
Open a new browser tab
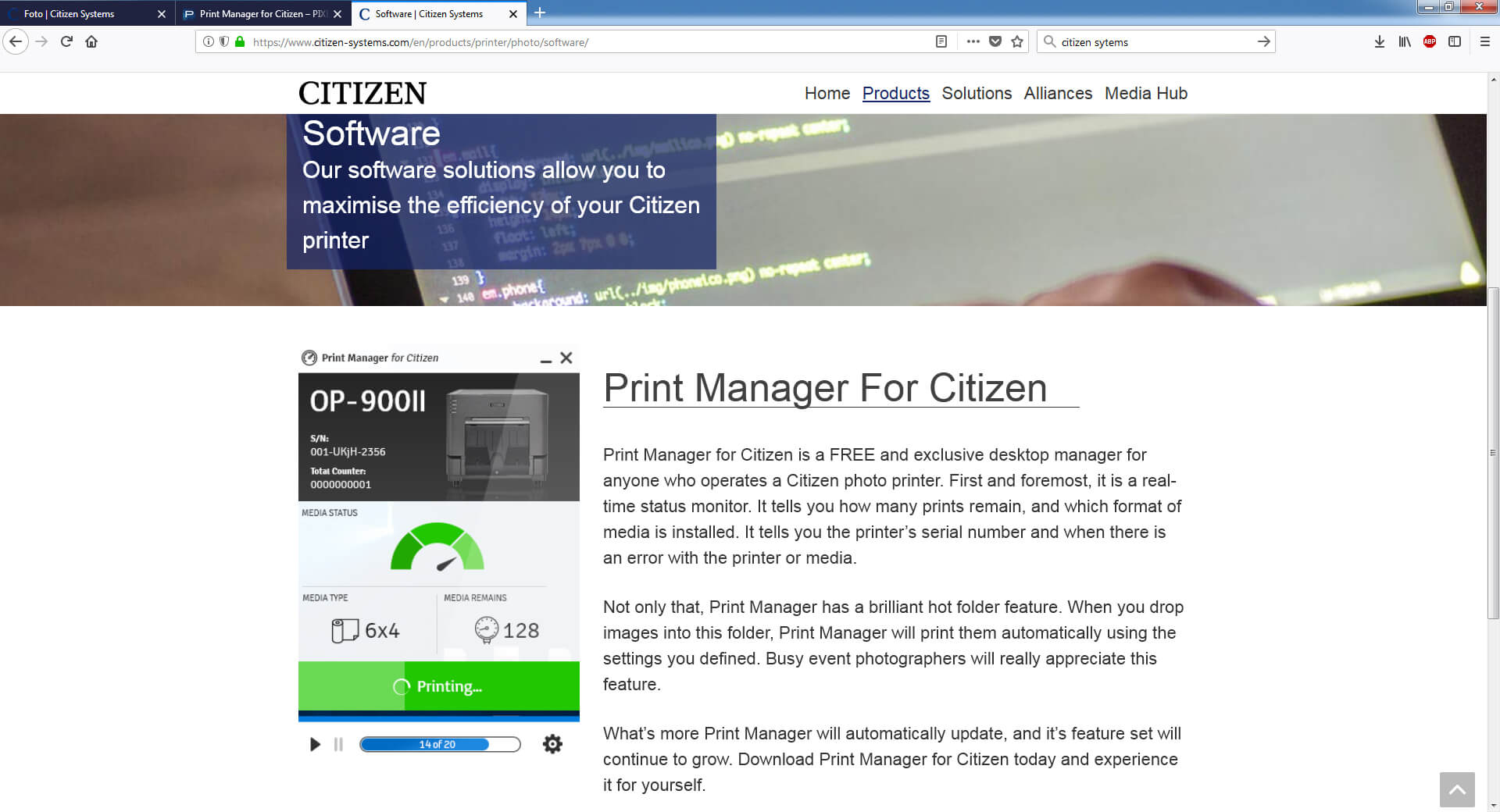[x=540, y=12]
